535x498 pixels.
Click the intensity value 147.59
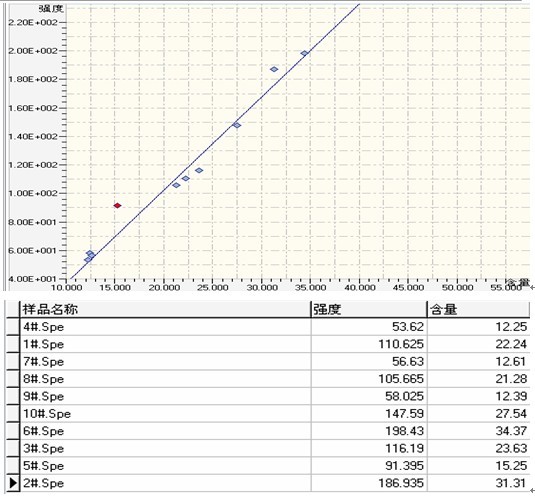click(404, 414)
